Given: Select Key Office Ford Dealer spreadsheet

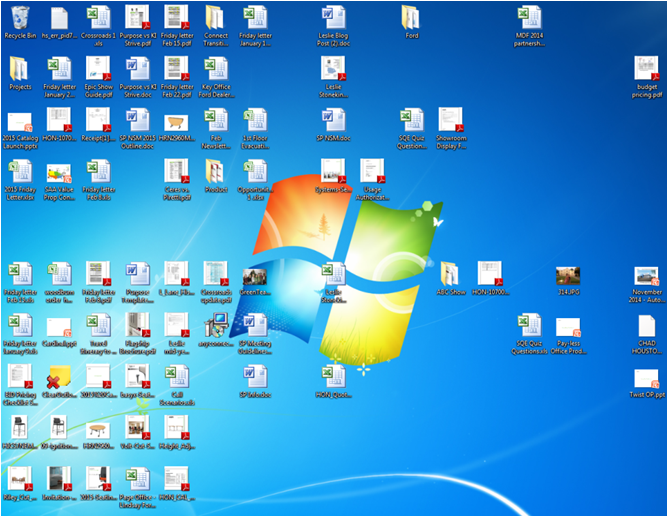Looking at the screenshot, I should coord(216,70).
